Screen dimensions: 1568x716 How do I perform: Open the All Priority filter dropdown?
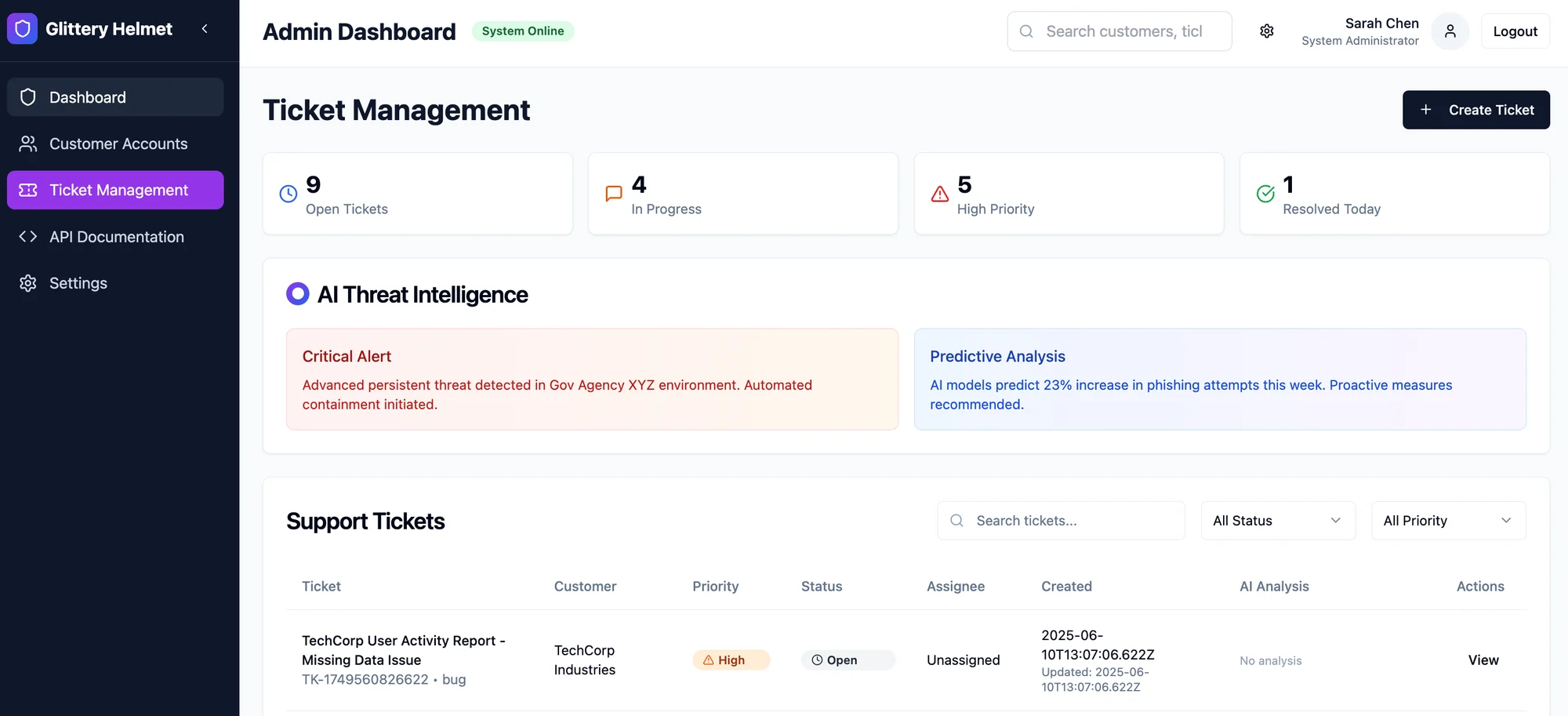(x=1449, y=521)
